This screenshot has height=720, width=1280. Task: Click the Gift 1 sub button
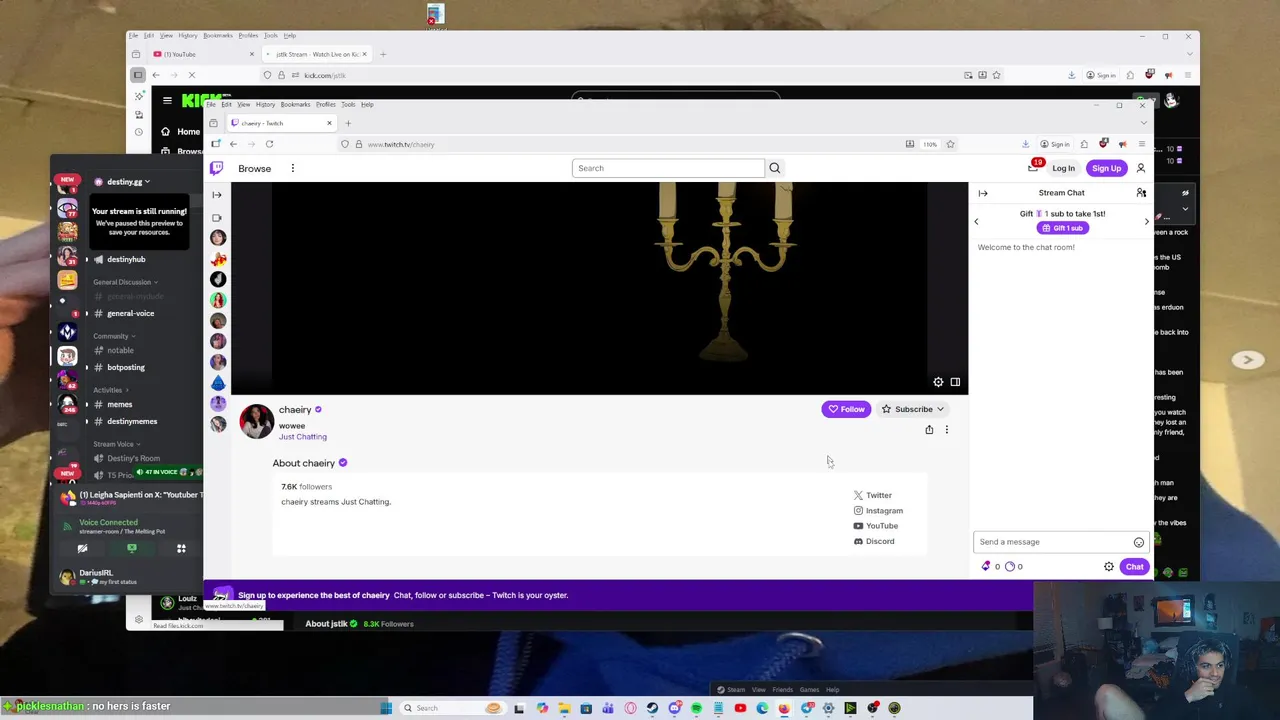pos(1063,228)
